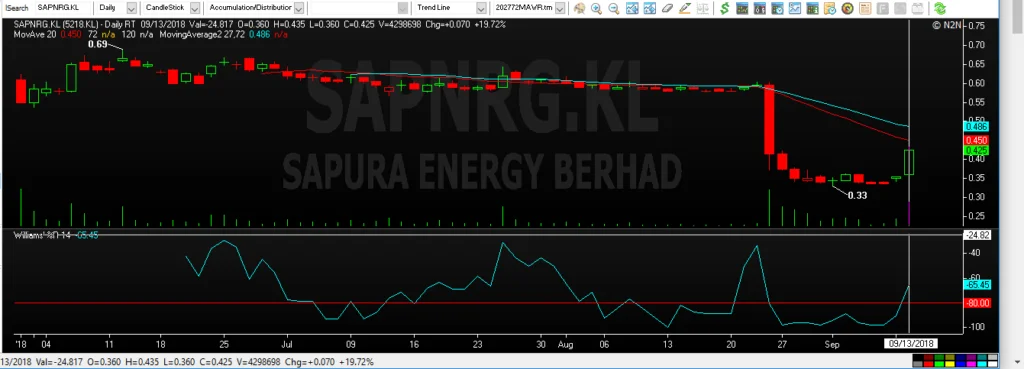Expand the CandleStick chart type dropdown

click(195, 8)
